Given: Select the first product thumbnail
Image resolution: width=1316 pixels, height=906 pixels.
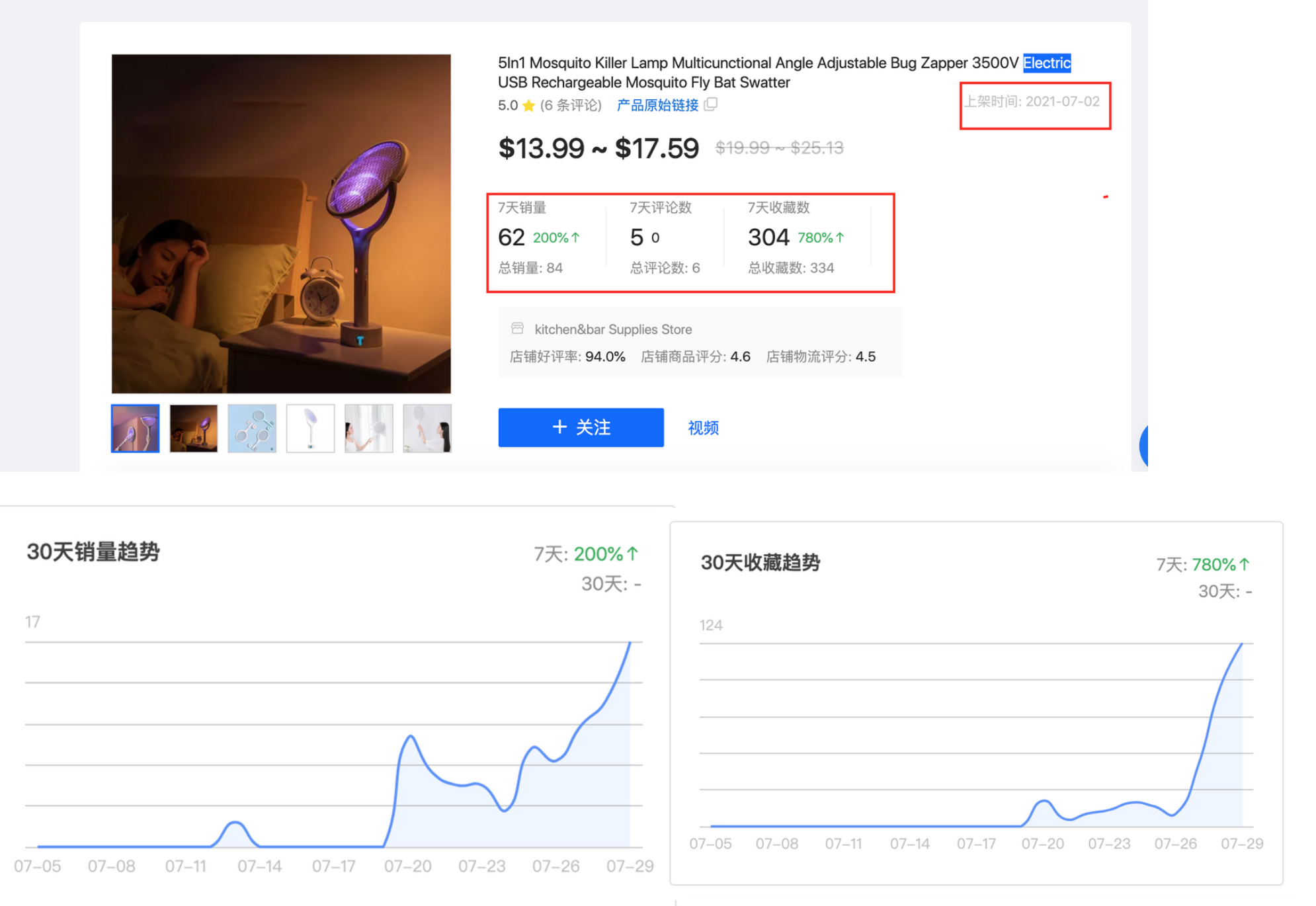Looking at the screenshot, I should pyautogui.click(x=135, y=427).
